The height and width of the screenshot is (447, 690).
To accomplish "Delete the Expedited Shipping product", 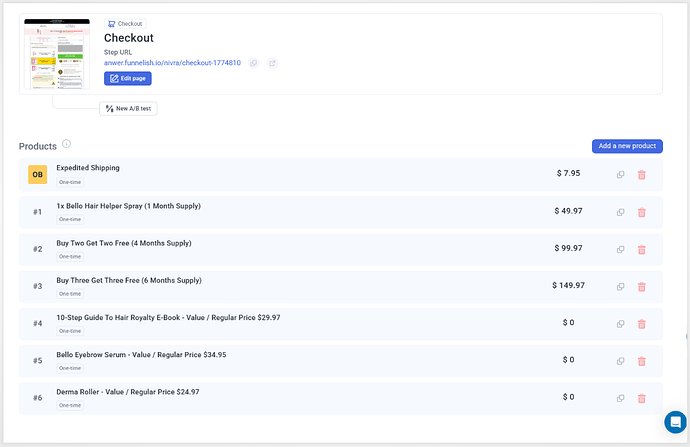I will click(641, 175).
